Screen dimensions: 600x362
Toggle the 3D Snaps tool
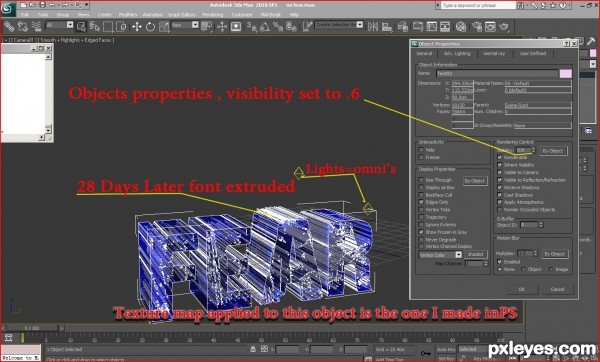click(x=251, y=26)
